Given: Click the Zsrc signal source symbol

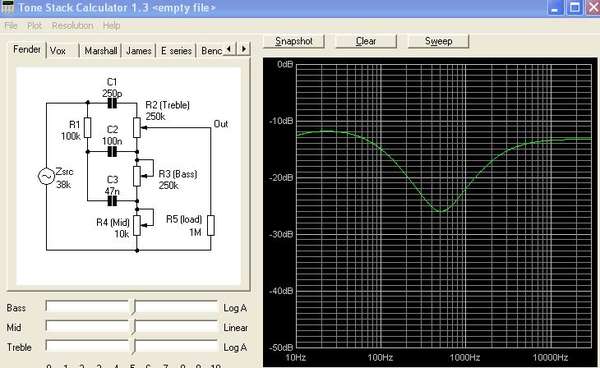Looking at the screenshot, I should [x=46, y=176].
